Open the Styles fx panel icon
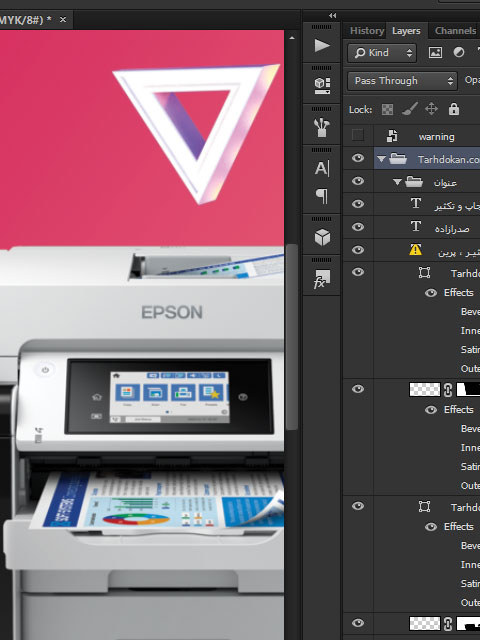This screenshot has width=480, height=640. click(x=322, y=279)
